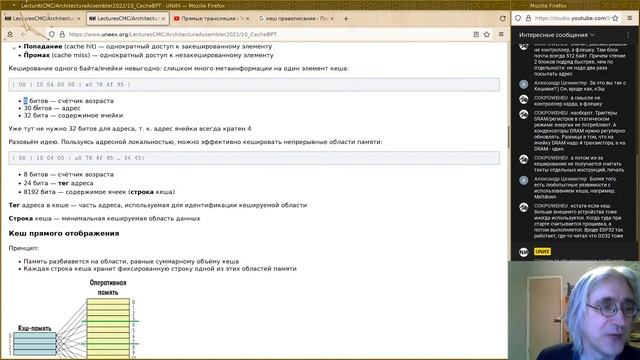Click Александр Цехмистер avatar on Meltdown message
640x360 pixels.
point(524,180)
